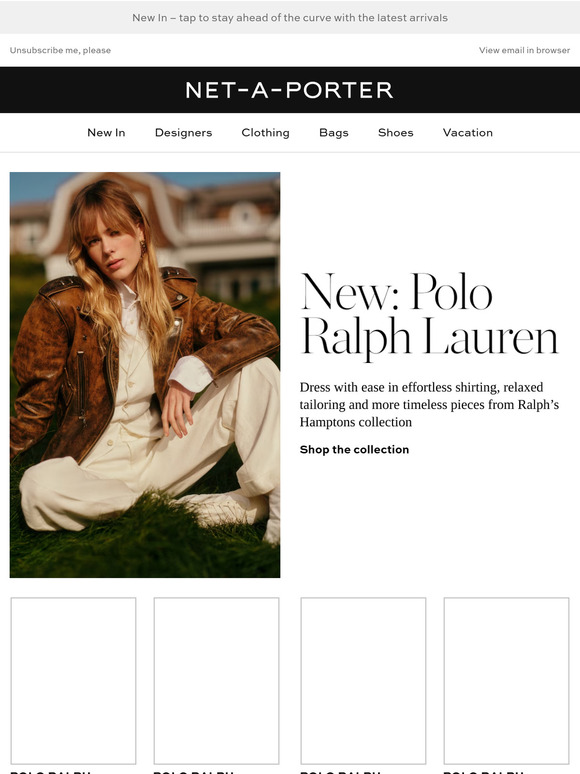This screenshot has width=580, height=774.
Task: Click Shop the collection link
Action: coord(354,449)
